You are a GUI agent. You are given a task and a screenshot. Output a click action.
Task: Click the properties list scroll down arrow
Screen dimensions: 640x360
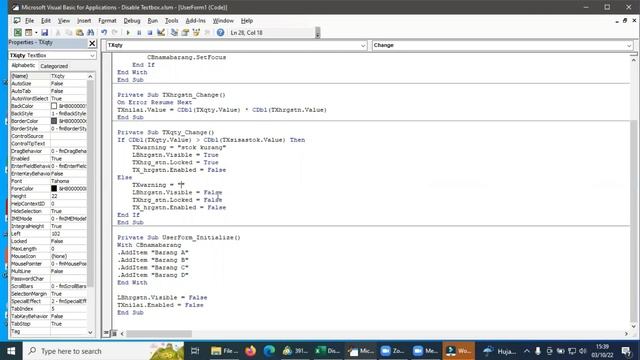click(90, 332)
